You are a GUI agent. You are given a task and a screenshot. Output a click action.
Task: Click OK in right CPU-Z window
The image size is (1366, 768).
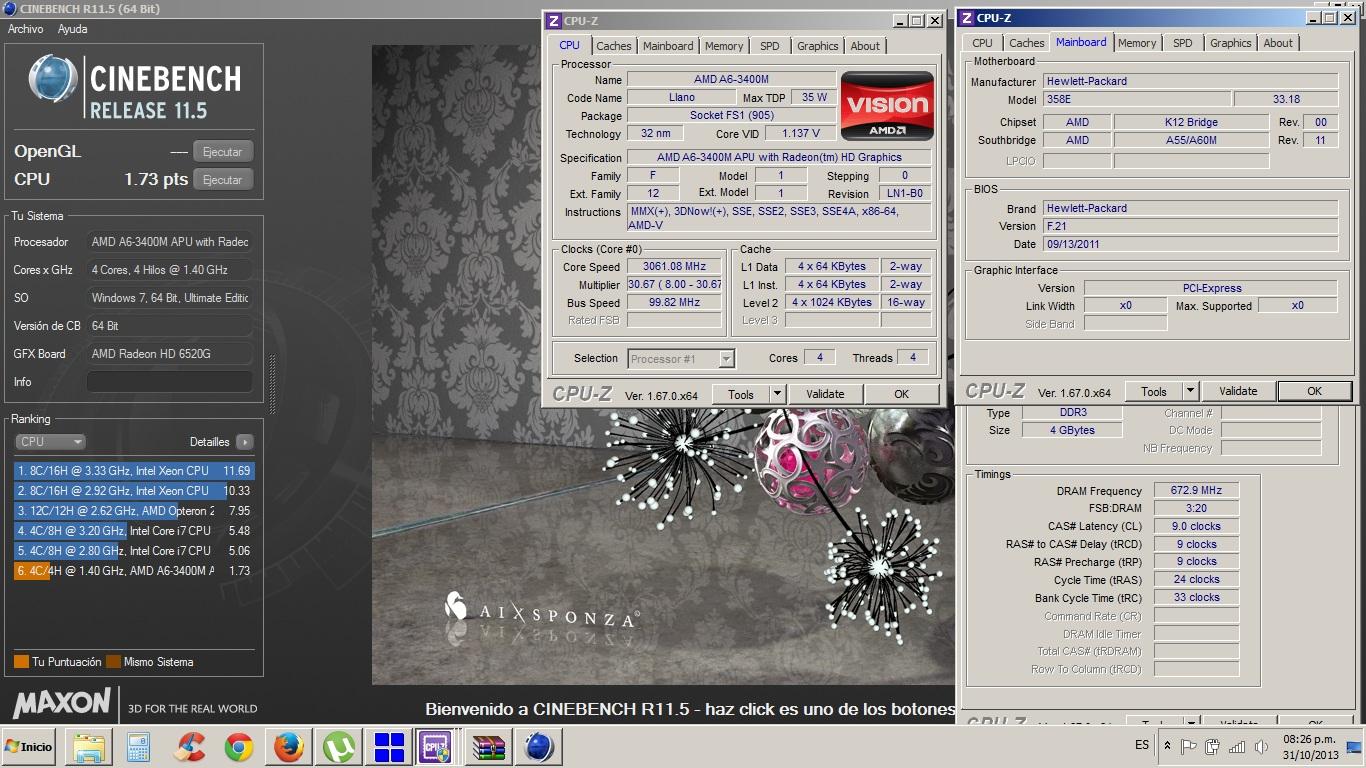point(1314,391)
